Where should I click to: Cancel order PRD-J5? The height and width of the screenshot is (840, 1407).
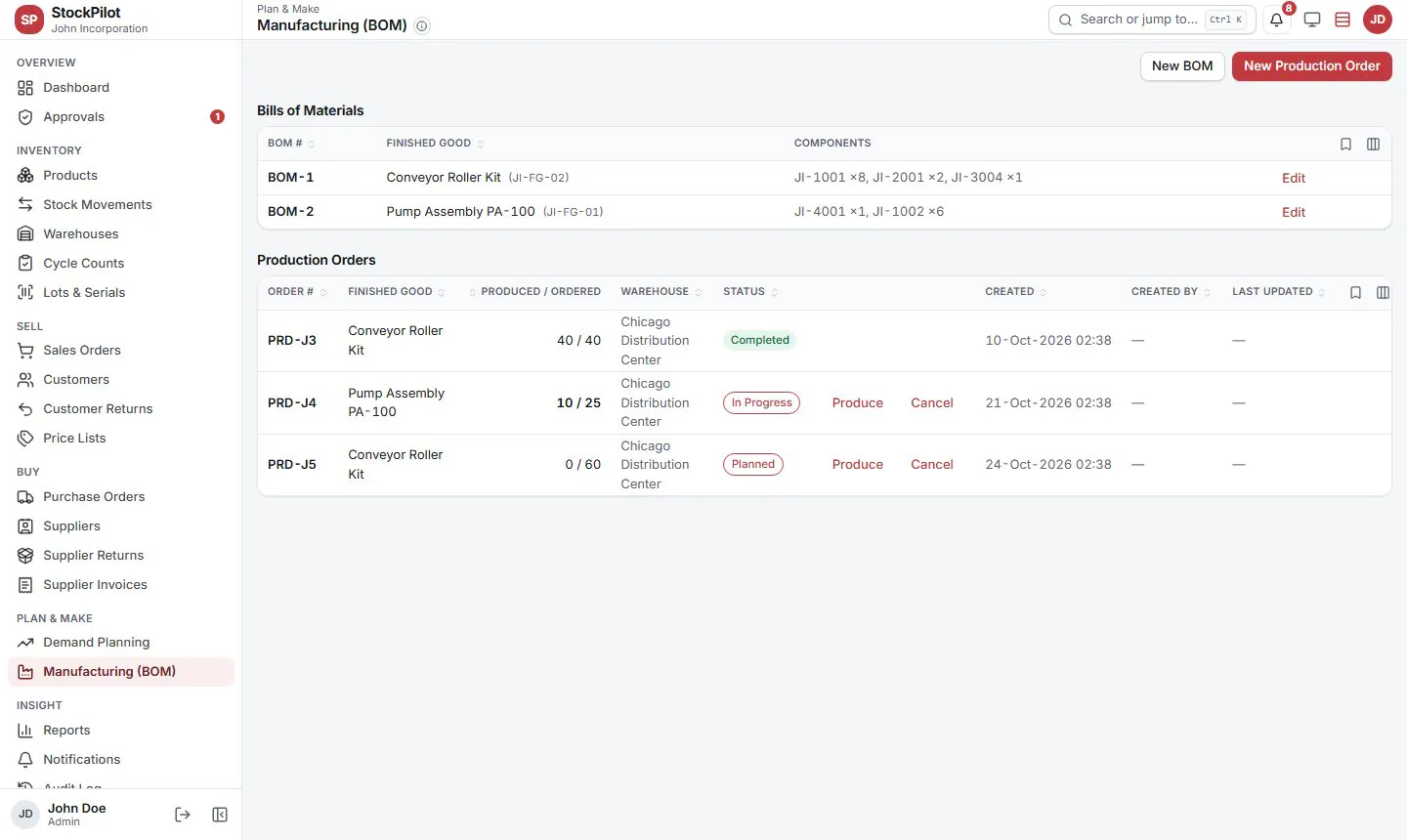pos(931,464)
